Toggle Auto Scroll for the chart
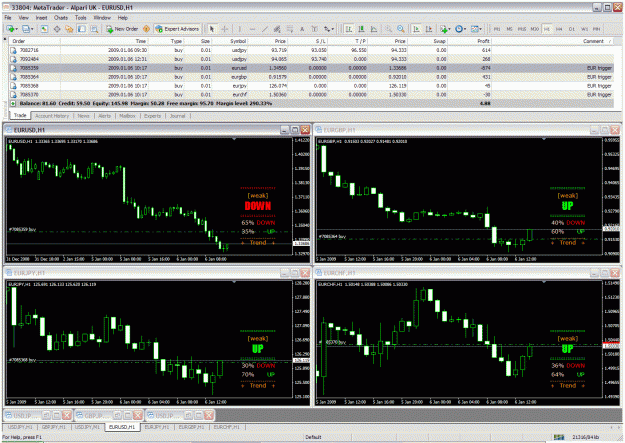This screenshot has height=443, width=625. 416,29
